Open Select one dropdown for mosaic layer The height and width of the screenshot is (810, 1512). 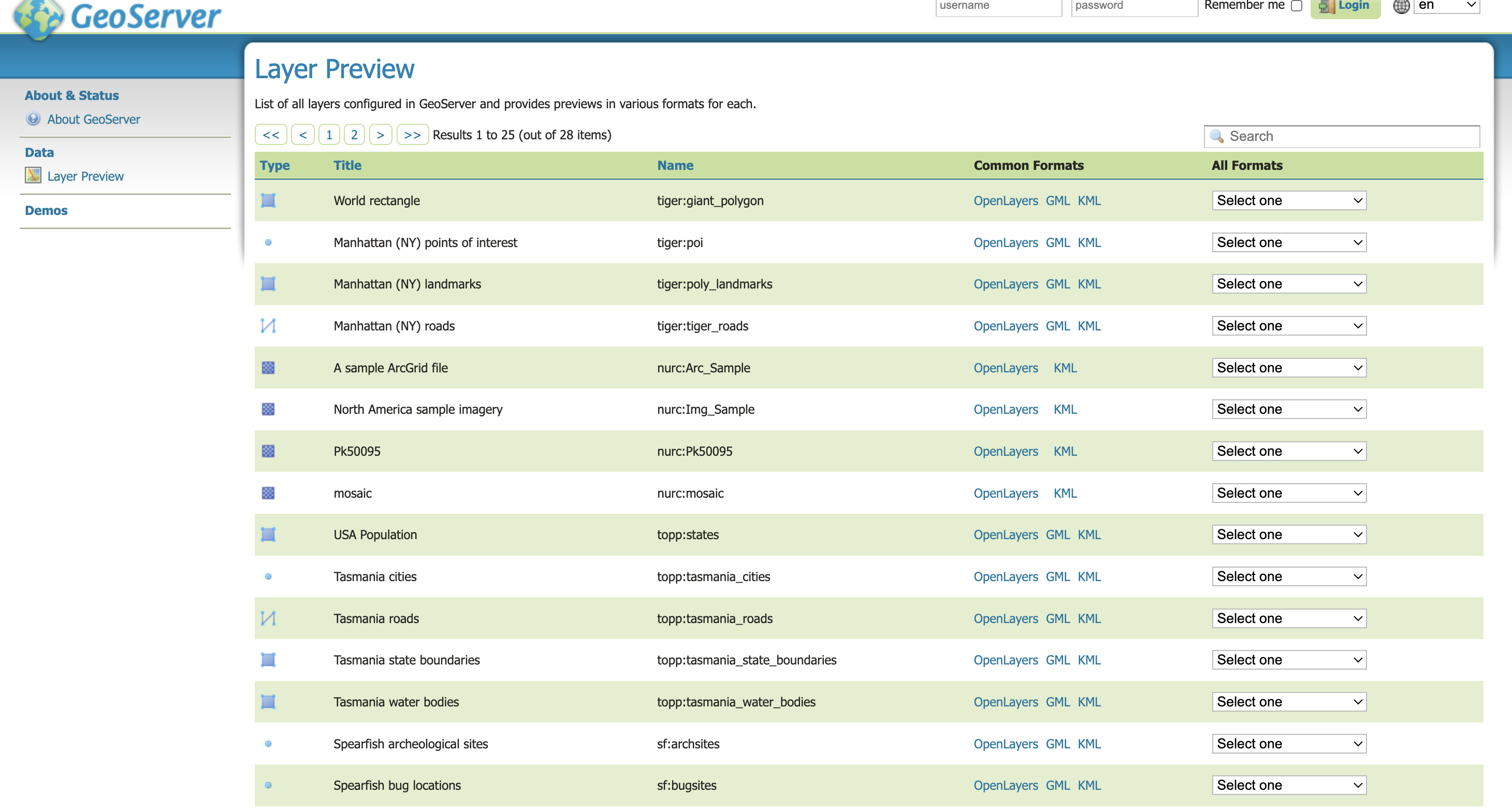click(x=1288, y=493)
